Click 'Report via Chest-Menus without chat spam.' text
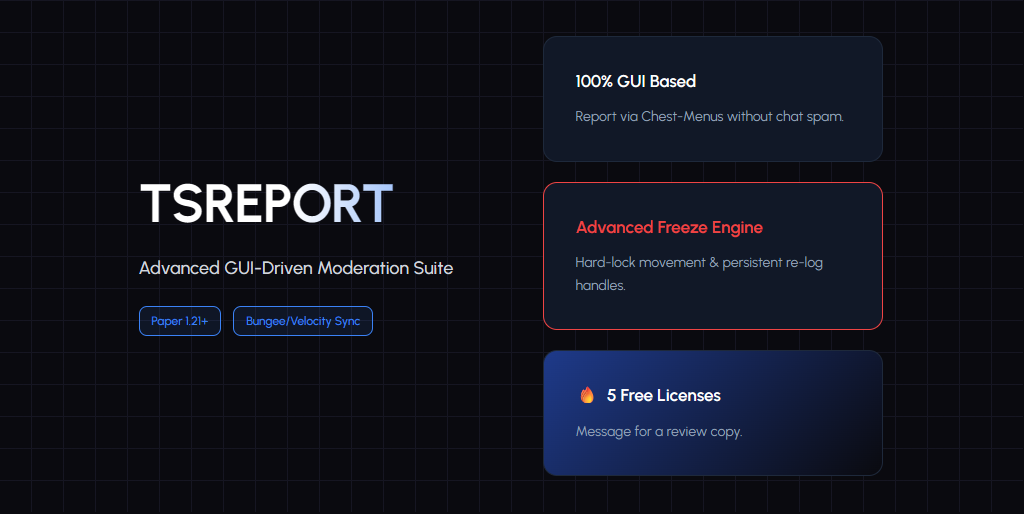Image resolution: width=1024 pixels, height=514 pixels. click(709, 116)
